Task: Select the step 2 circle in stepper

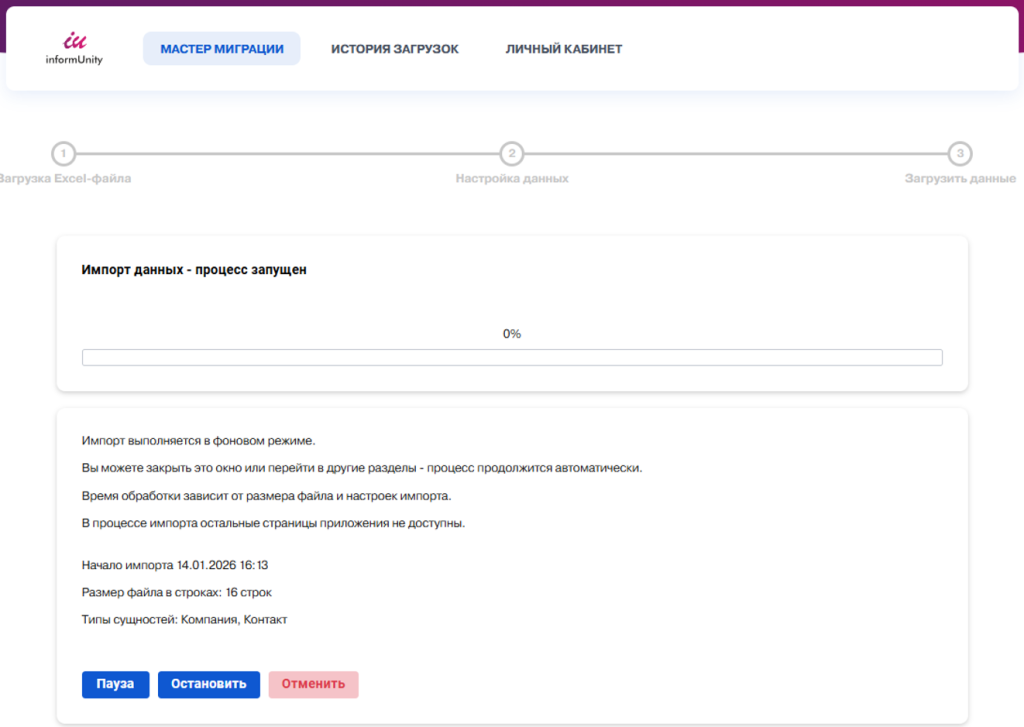Action: point(512,154)
